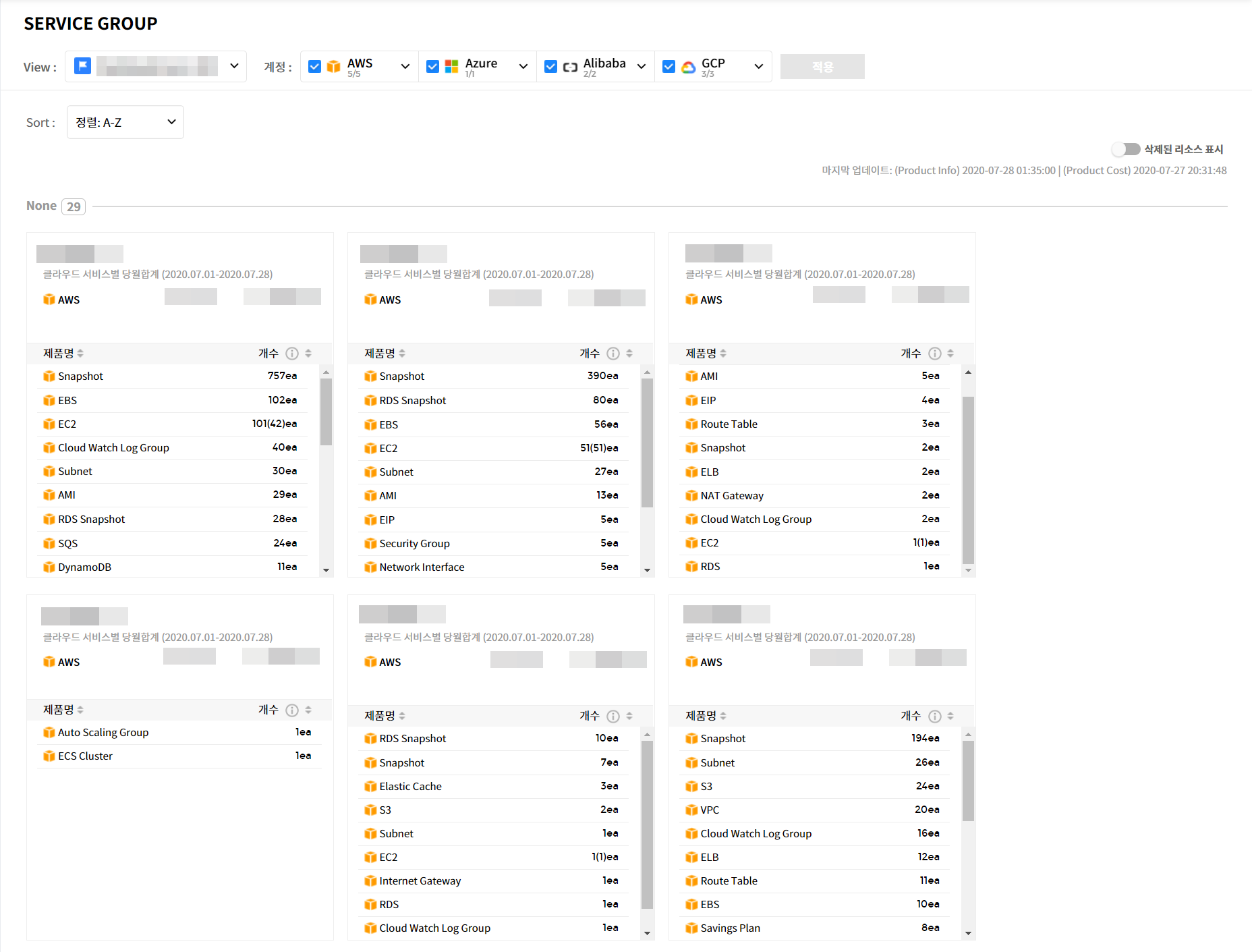1252x952 pixels.
Task: Expand the GCP account dropdown arrow
Action: (x=758, y=67)
